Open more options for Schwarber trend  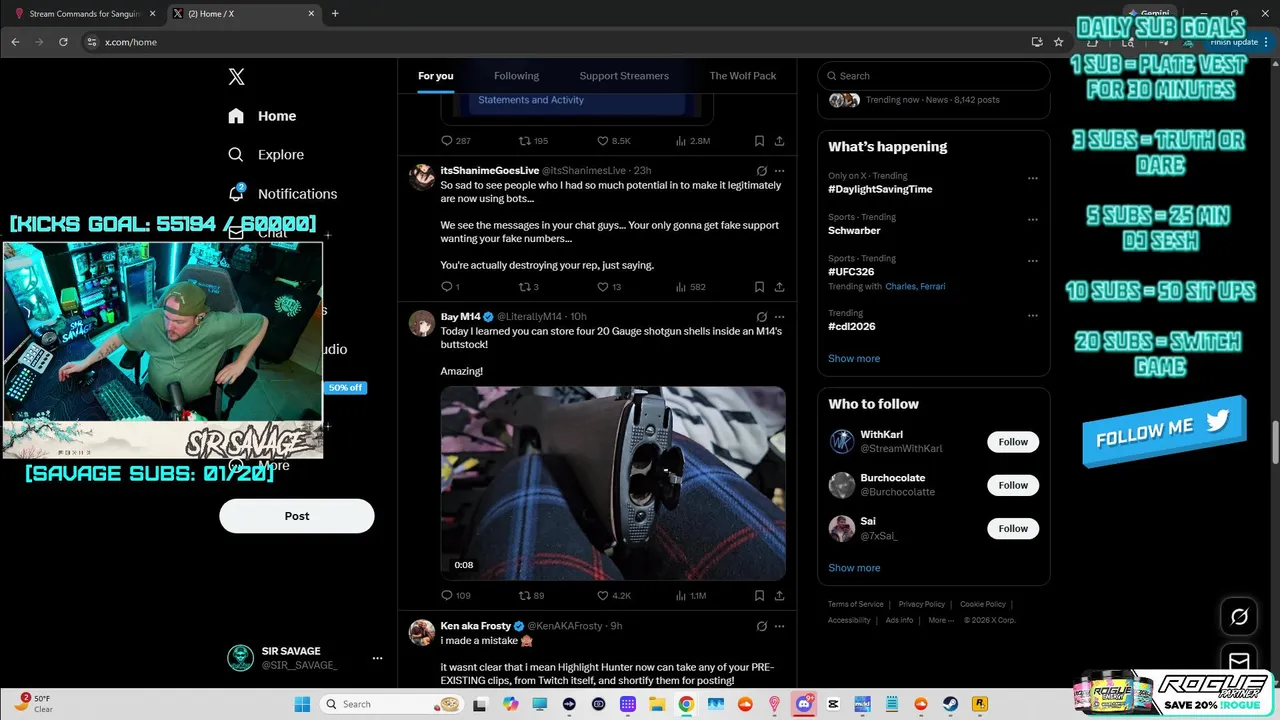(1033, 220)
